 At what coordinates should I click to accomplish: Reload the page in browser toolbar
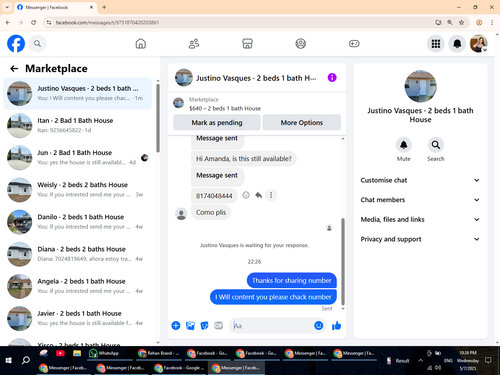click(33, 22)
